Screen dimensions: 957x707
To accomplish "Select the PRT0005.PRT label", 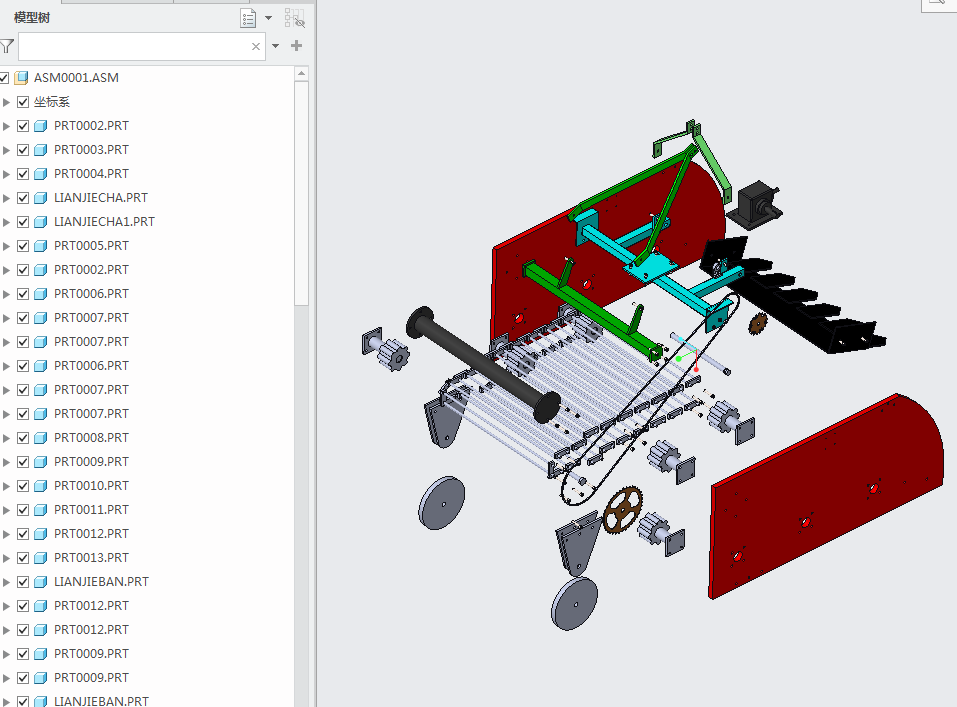I will (92, 246).
